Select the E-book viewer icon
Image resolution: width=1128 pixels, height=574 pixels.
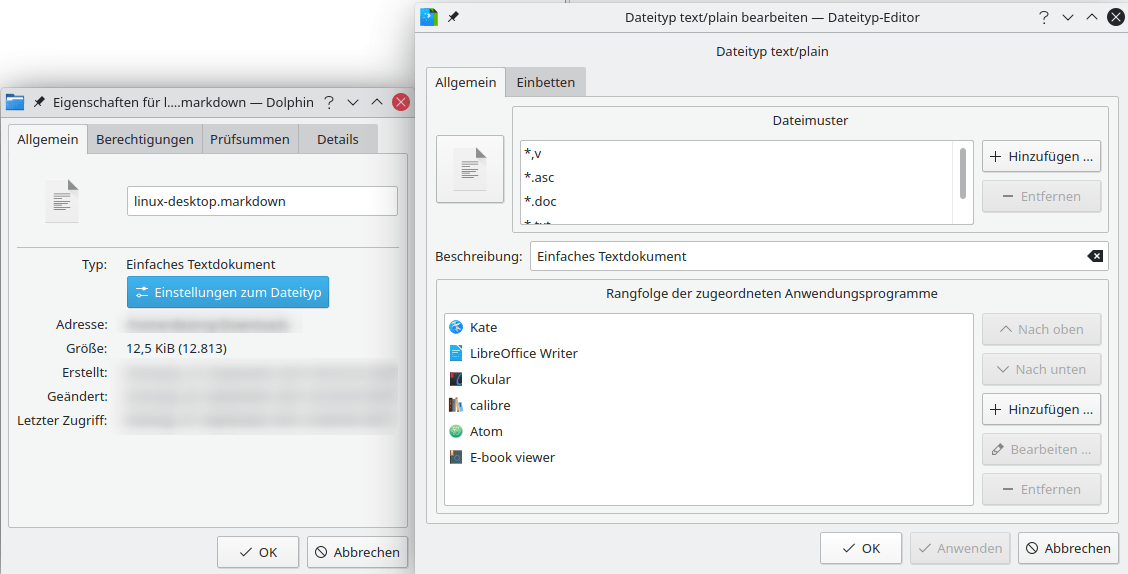(x=456, y=457)
